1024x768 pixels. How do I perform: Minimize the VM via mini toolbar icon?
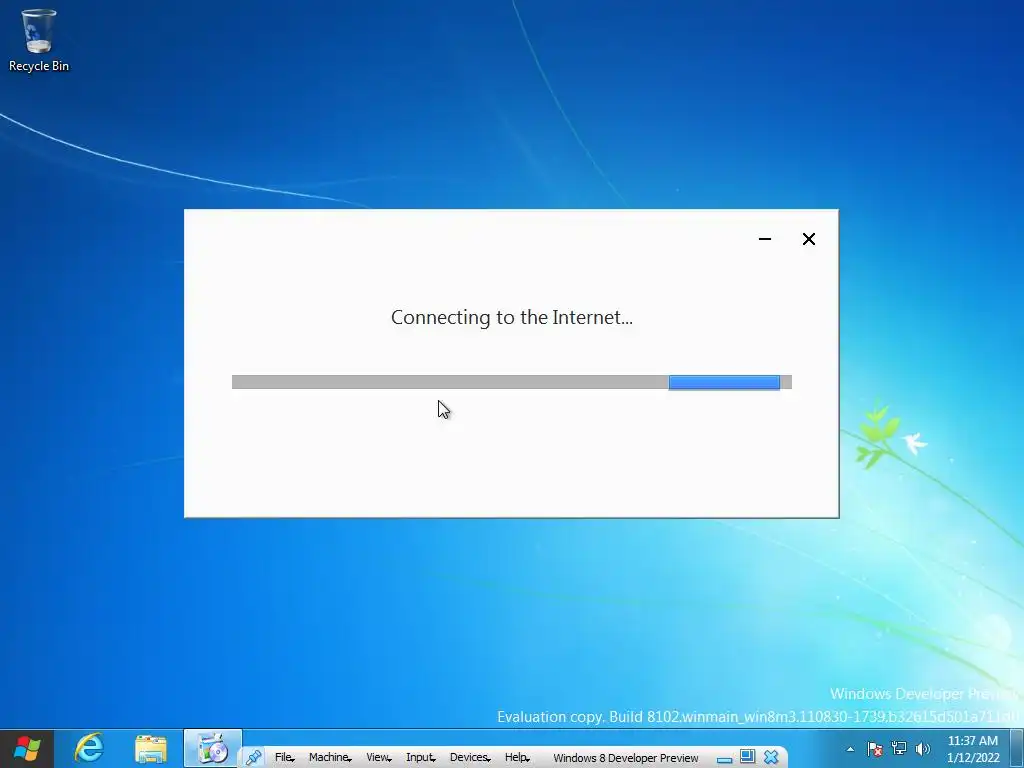pos(724,758)
